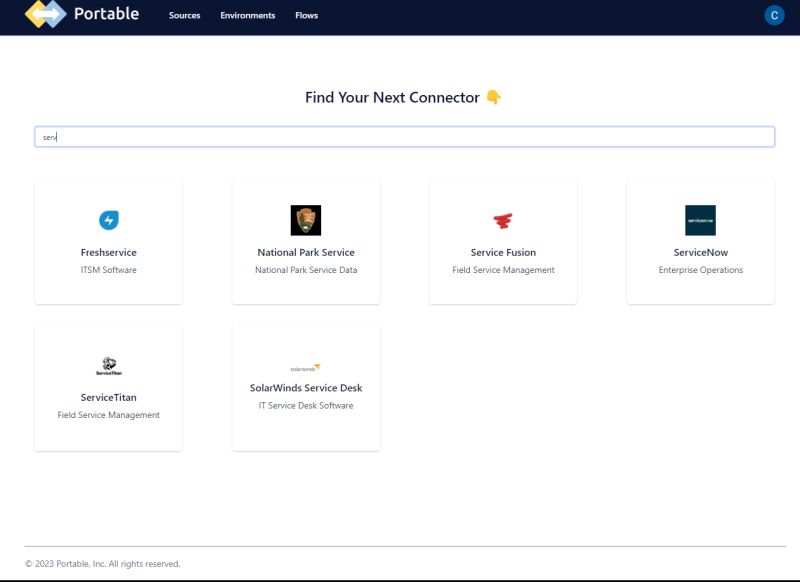Click the National Park Service arrowhead logo
The image size is (800, 582).
pyautogui.click(x=305, y=220)
